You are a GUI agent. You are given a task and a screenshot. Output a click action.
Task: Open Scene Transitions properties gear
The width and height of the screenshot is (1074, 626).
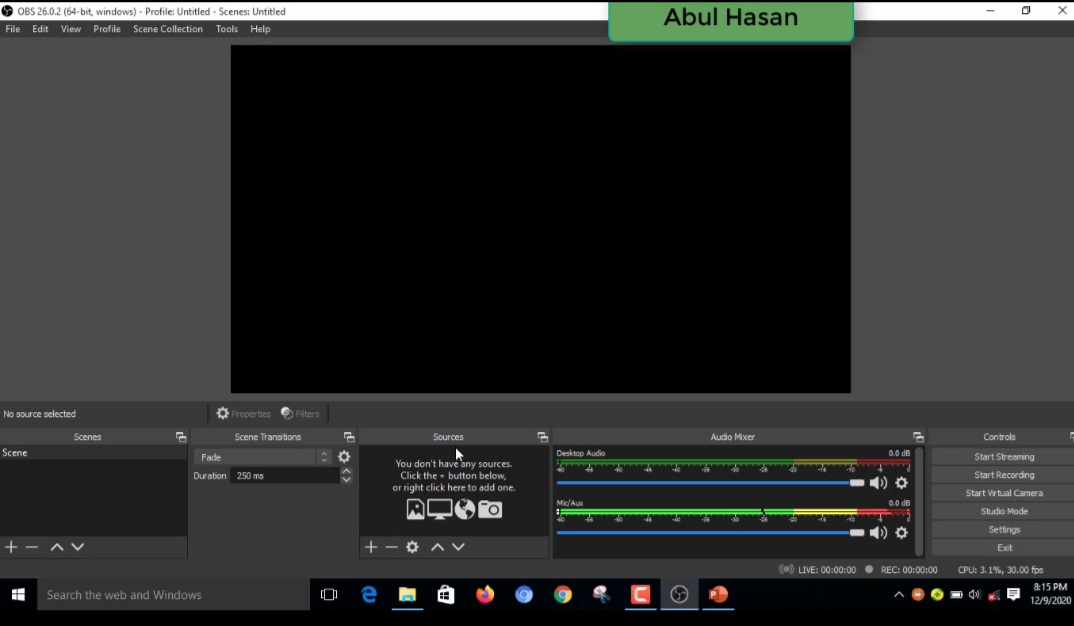pos(344,456)
